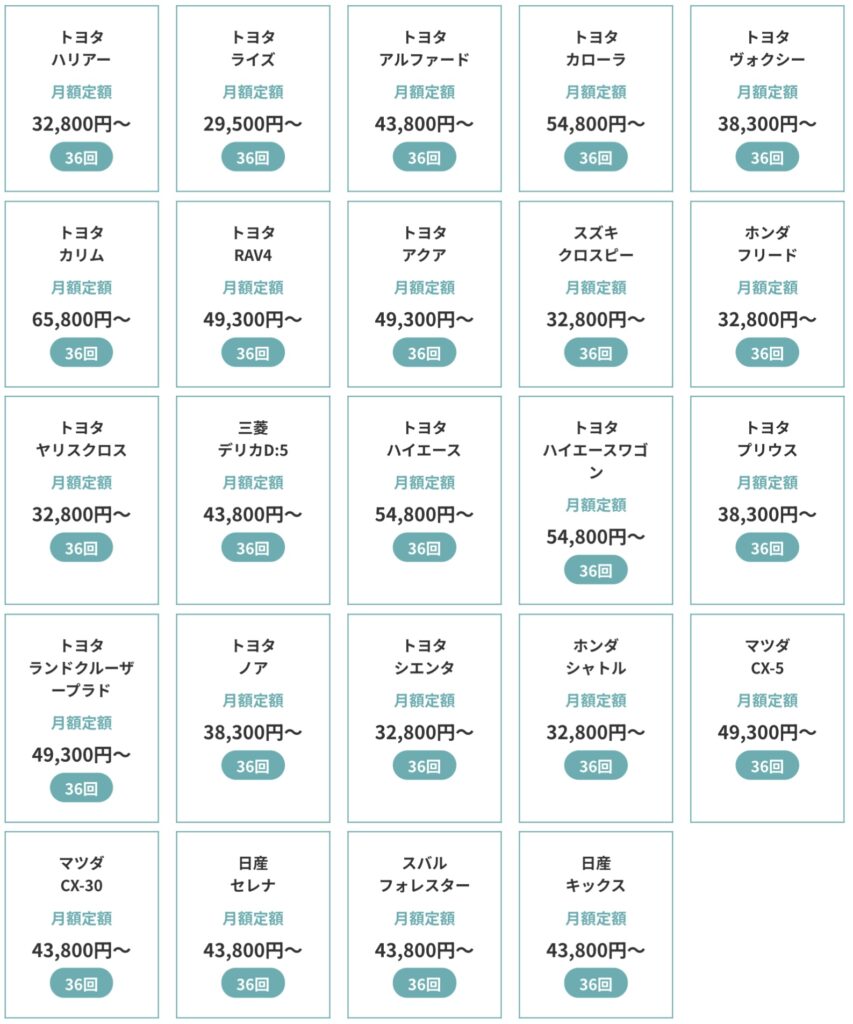Image resolution: width=853 pixels, height=1024 pixels.
Task: Select the トヨタ ランドクルーザープラド card
Action: pyautogui.click(x=82, y=718)
